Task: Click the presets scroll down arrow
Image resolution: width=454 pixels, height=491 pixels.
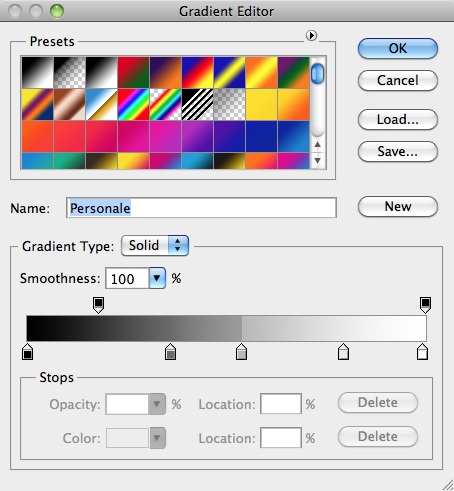Action: [317, 161]
